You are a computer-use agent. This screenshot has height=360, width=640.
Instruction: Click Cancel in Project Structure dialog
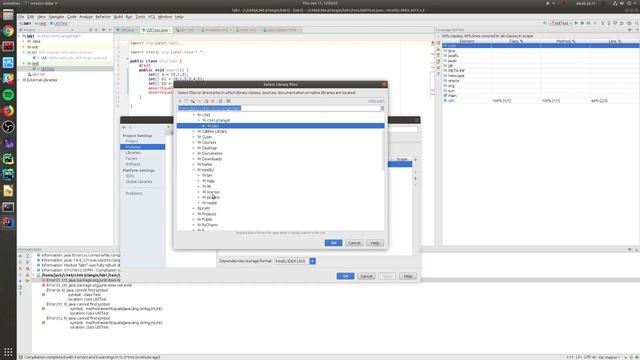pyautogui.click(x=366, y=276)
